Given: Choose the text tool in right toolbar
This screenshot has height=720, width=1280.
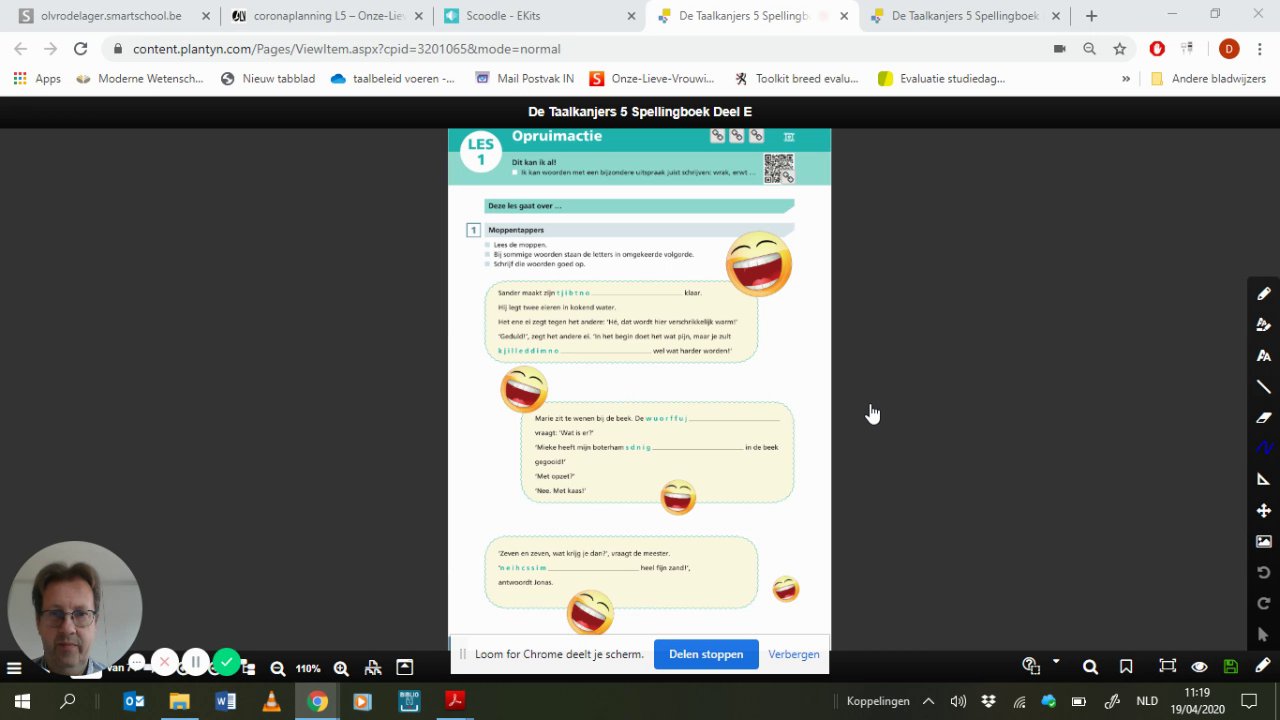Looking at the screenshot, I should pos(1264,356).
